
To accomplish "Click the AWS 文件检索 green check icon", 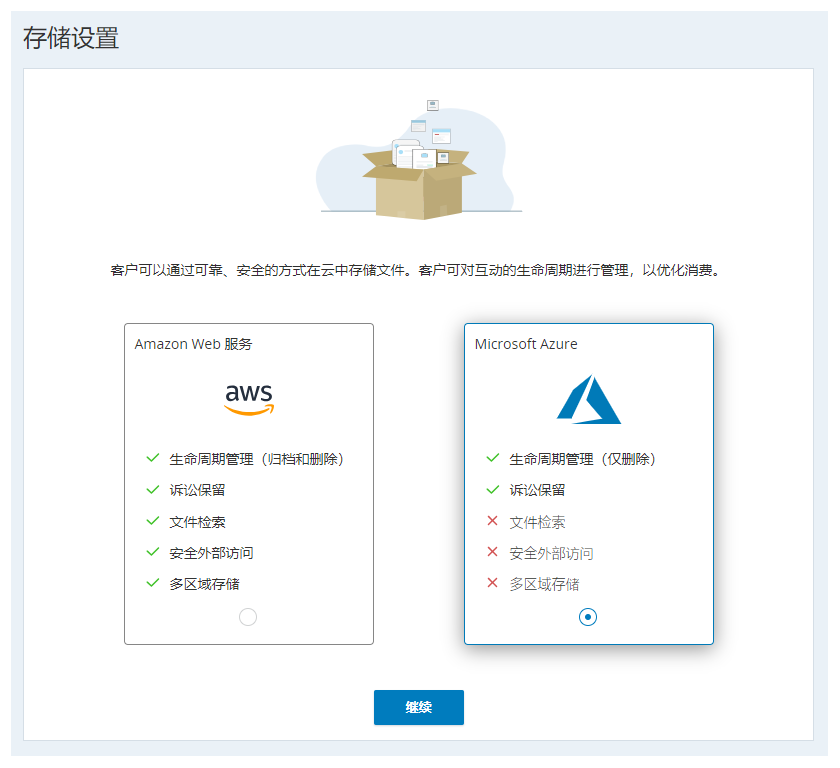I will coord(153,521).
